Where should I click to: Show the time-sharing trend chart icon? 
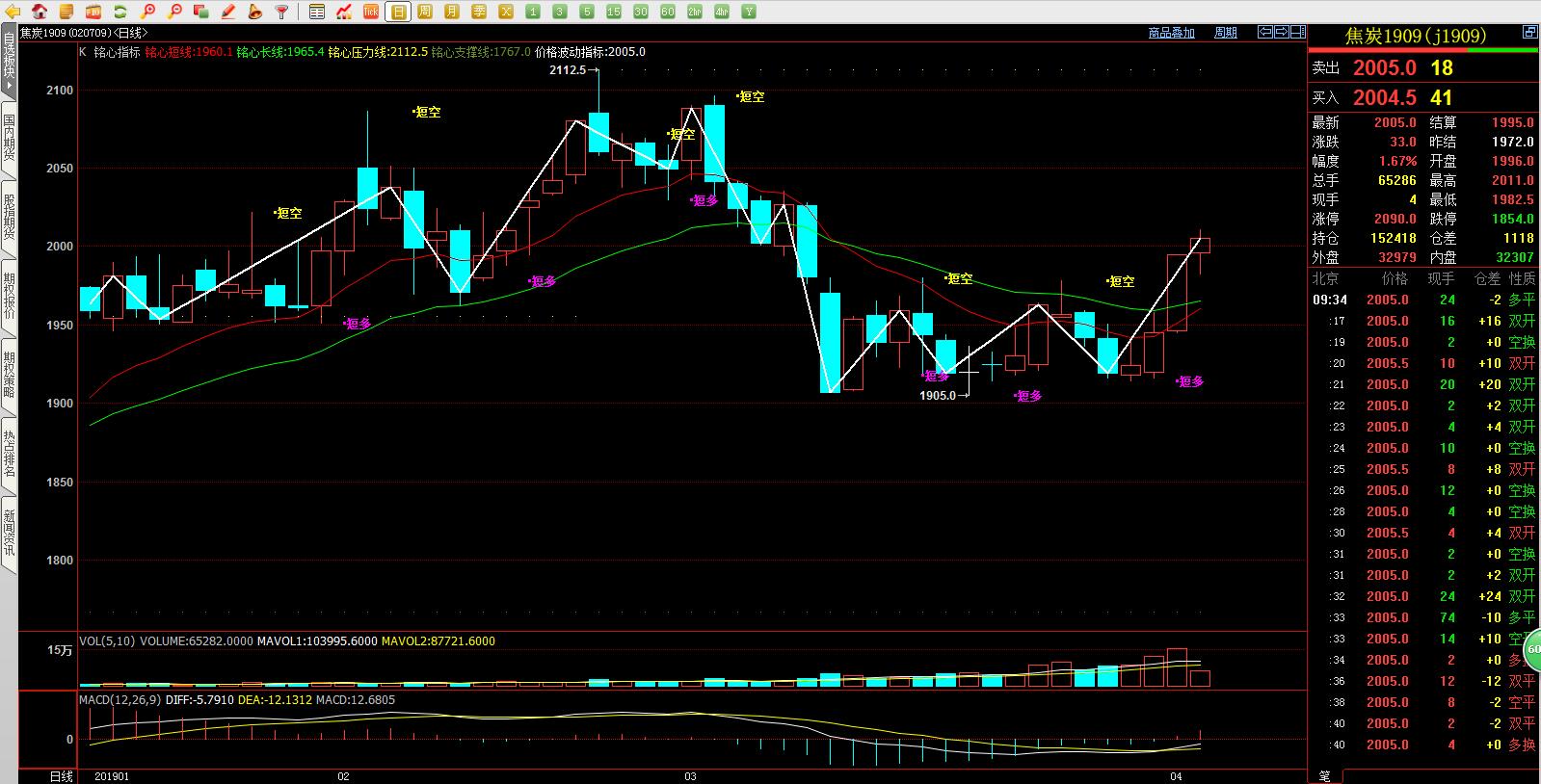344,12
